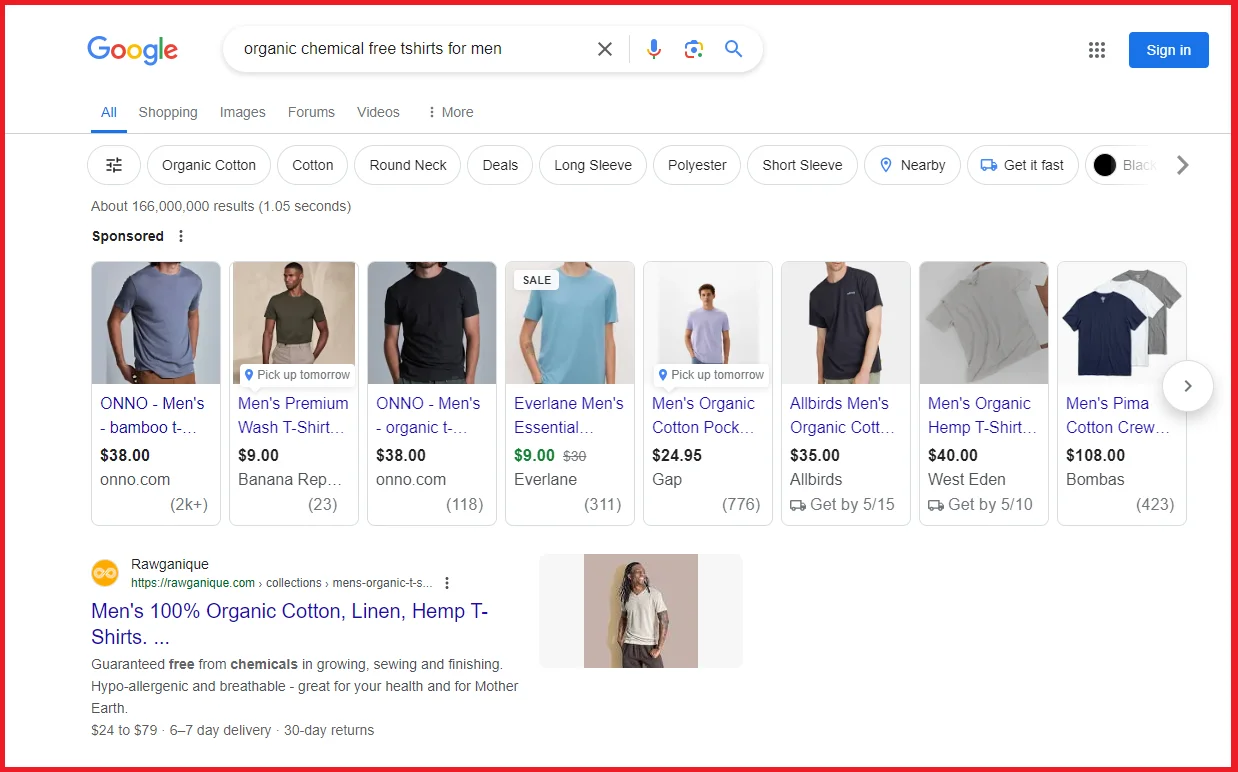This screenshot has width=1238, height=772.
Task: Open Sponsored three-dot options menu
Action: point(181,236)
